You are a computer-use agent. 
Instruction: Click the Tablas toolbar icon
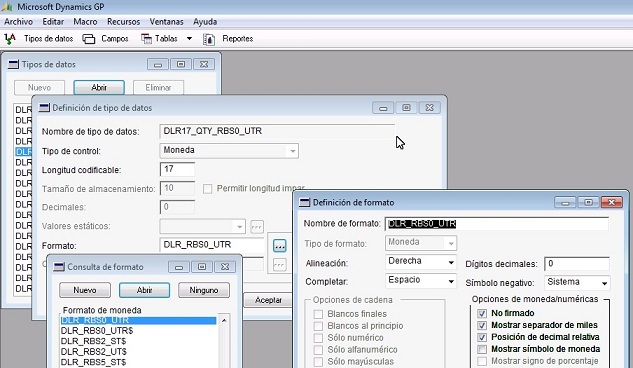click(x=146, y=39)
